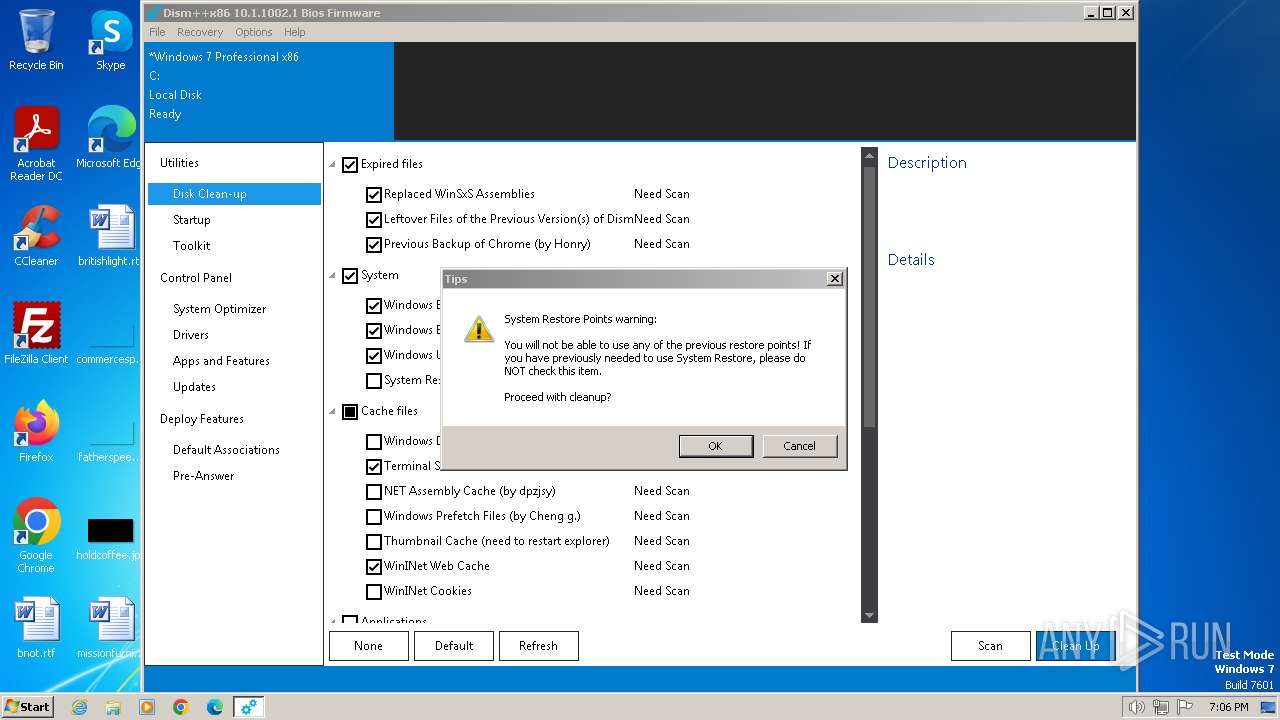The height and width of the screenshot is (720, 1280).
Task: Open the Skype desktop shortcut
Action: (x=111, y=40)
